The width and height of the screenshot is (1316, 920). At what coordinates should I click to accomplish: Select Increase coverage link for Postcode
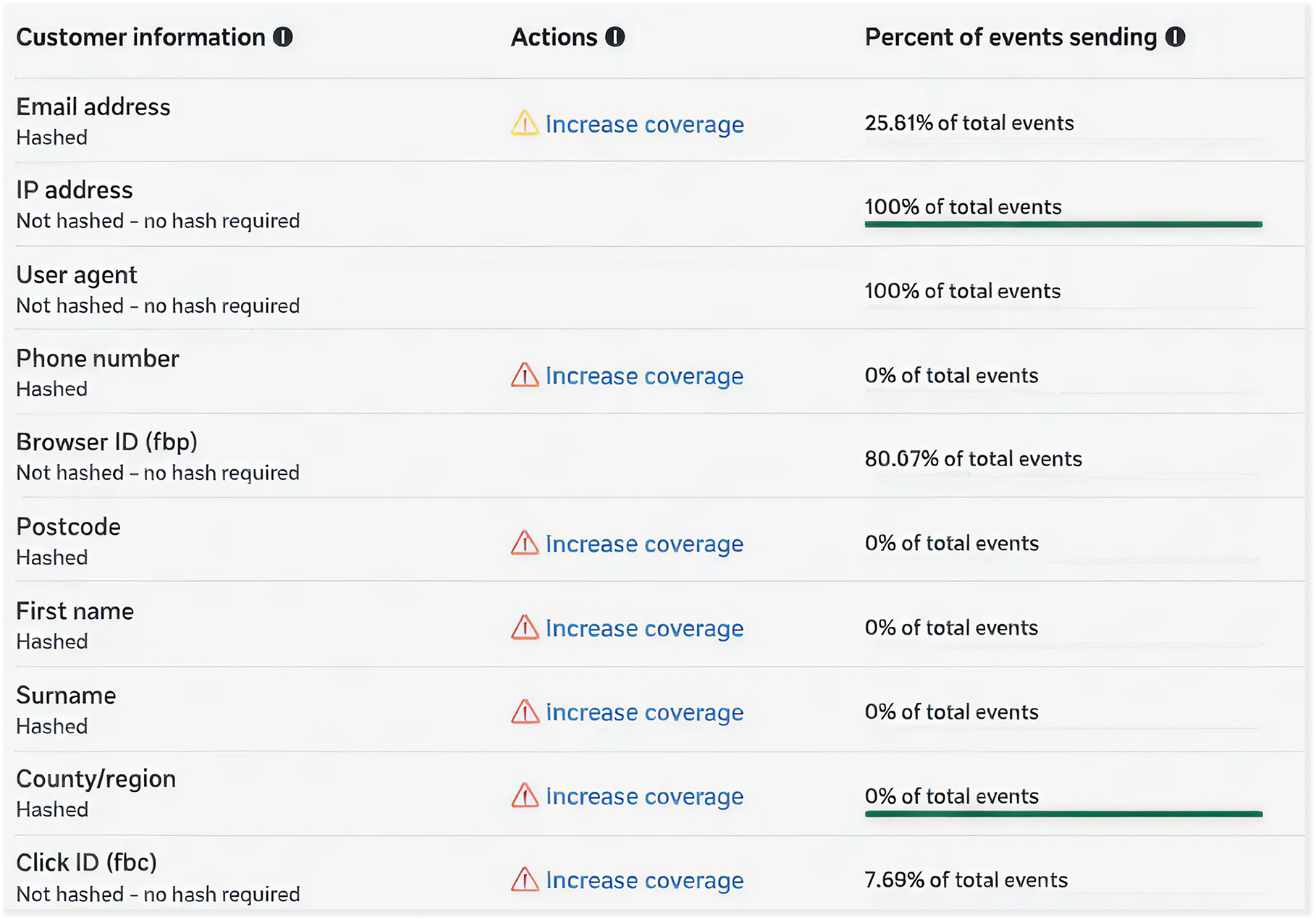[x=644, y=544]
